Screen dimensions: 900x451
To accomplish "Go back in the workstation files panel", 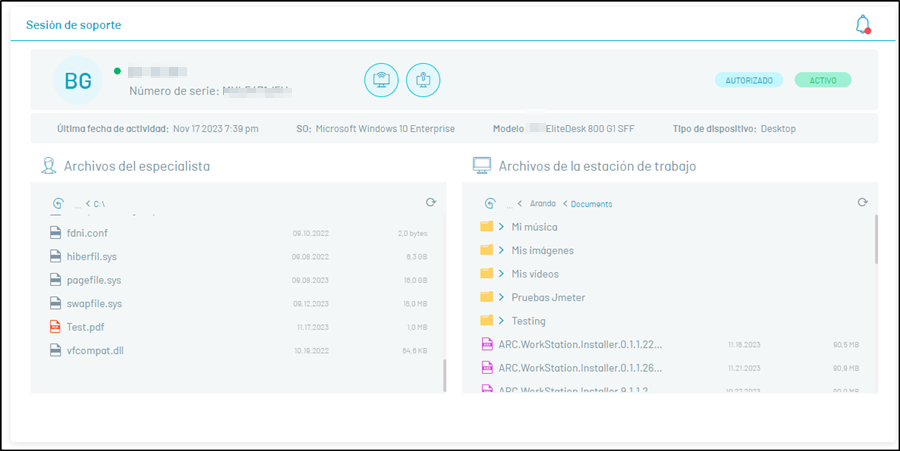I will [x=490, y=203].
